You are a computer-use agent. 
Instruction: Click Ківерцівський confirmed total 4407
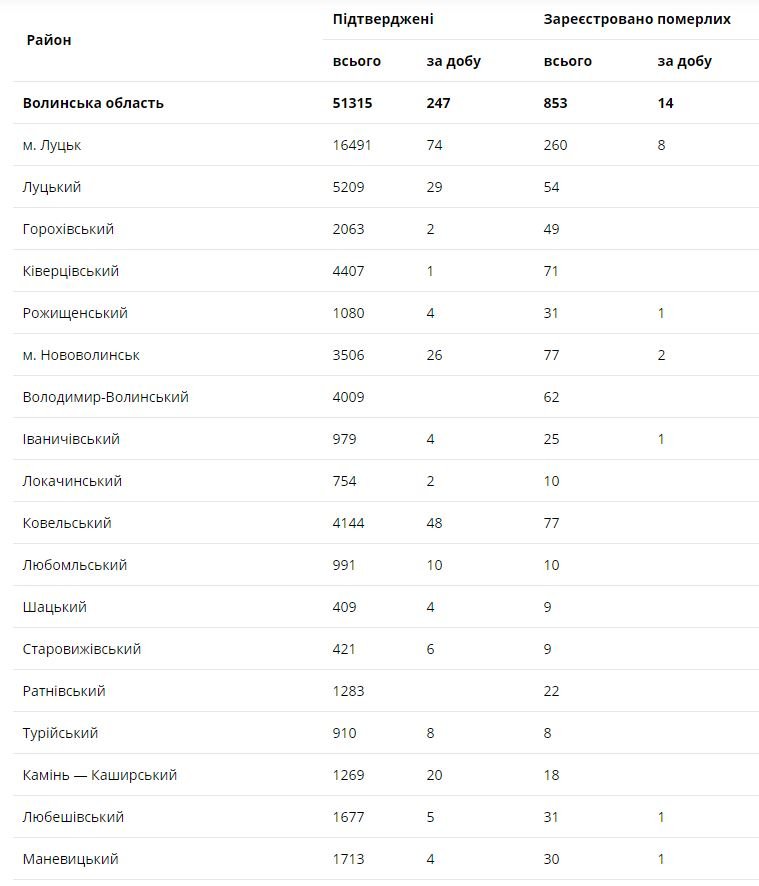click(x=349, y=271)
